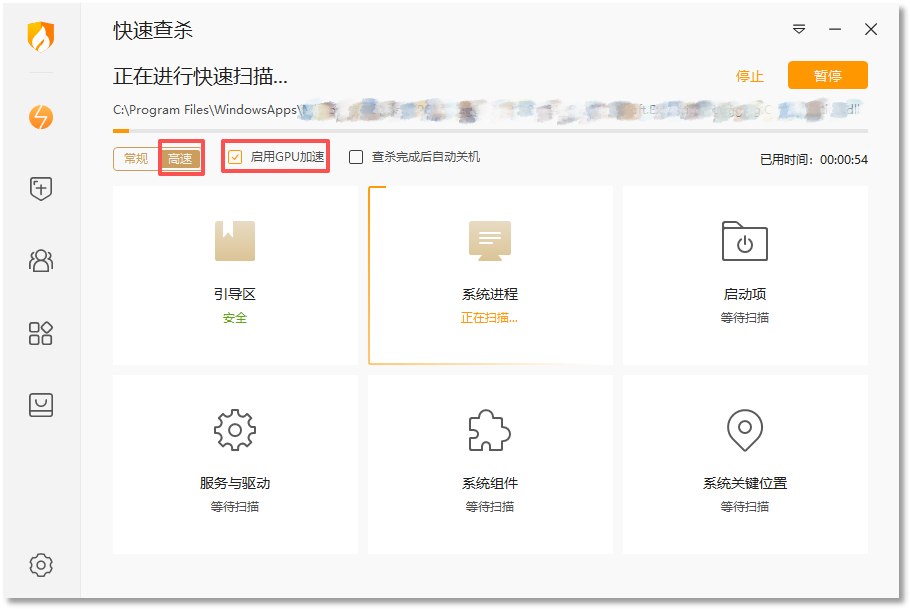Select the 引导区 scan tile

tap(235, 275)
